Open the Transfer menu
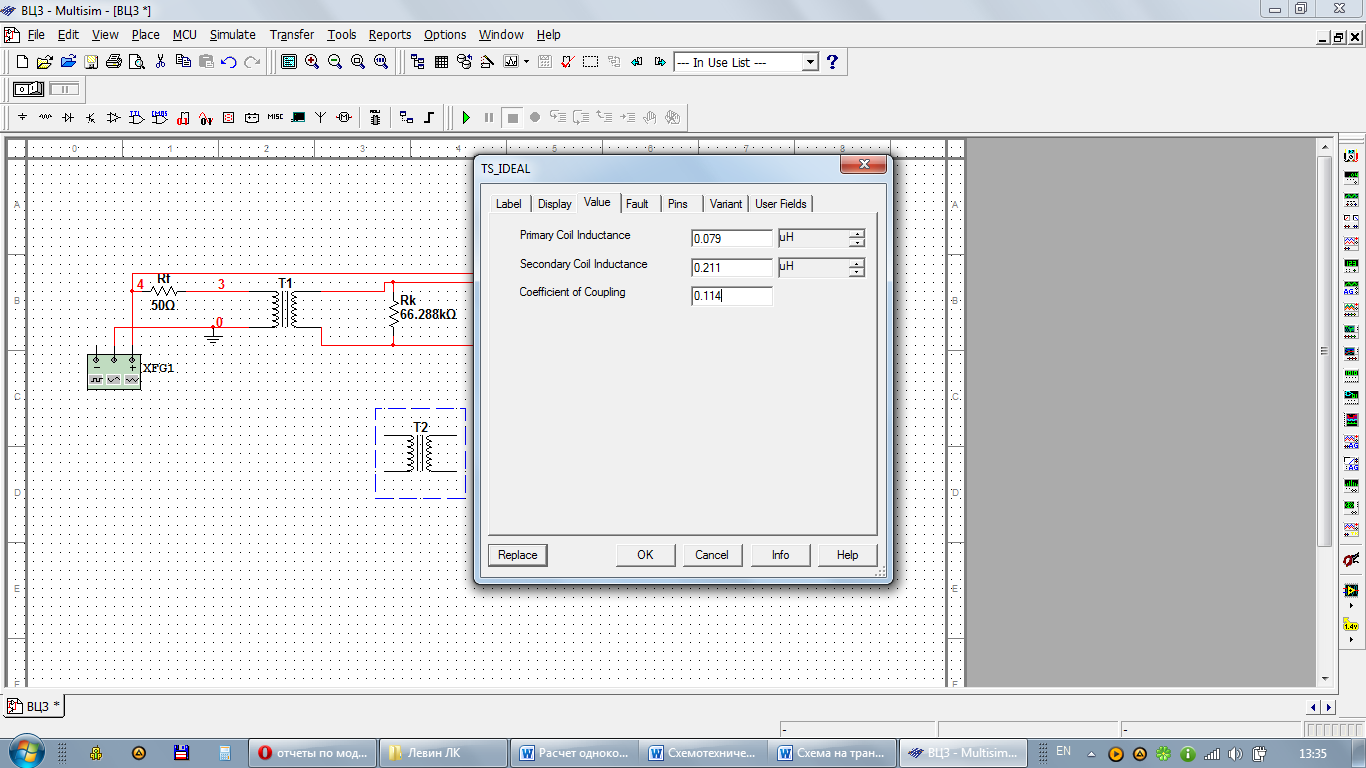Viewport: 1366px width, 768px height. (292, 34)
